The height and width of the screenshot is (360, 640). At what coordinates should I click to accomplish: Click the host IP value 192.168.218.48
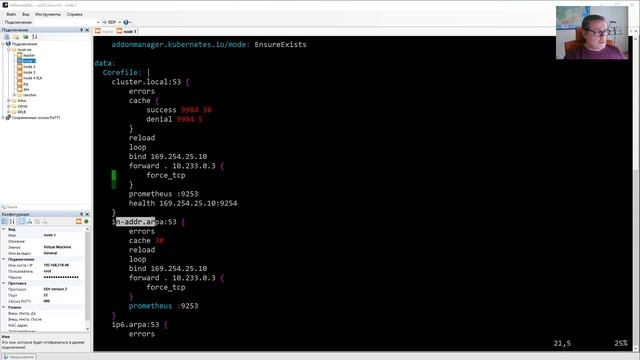point(56,265)
